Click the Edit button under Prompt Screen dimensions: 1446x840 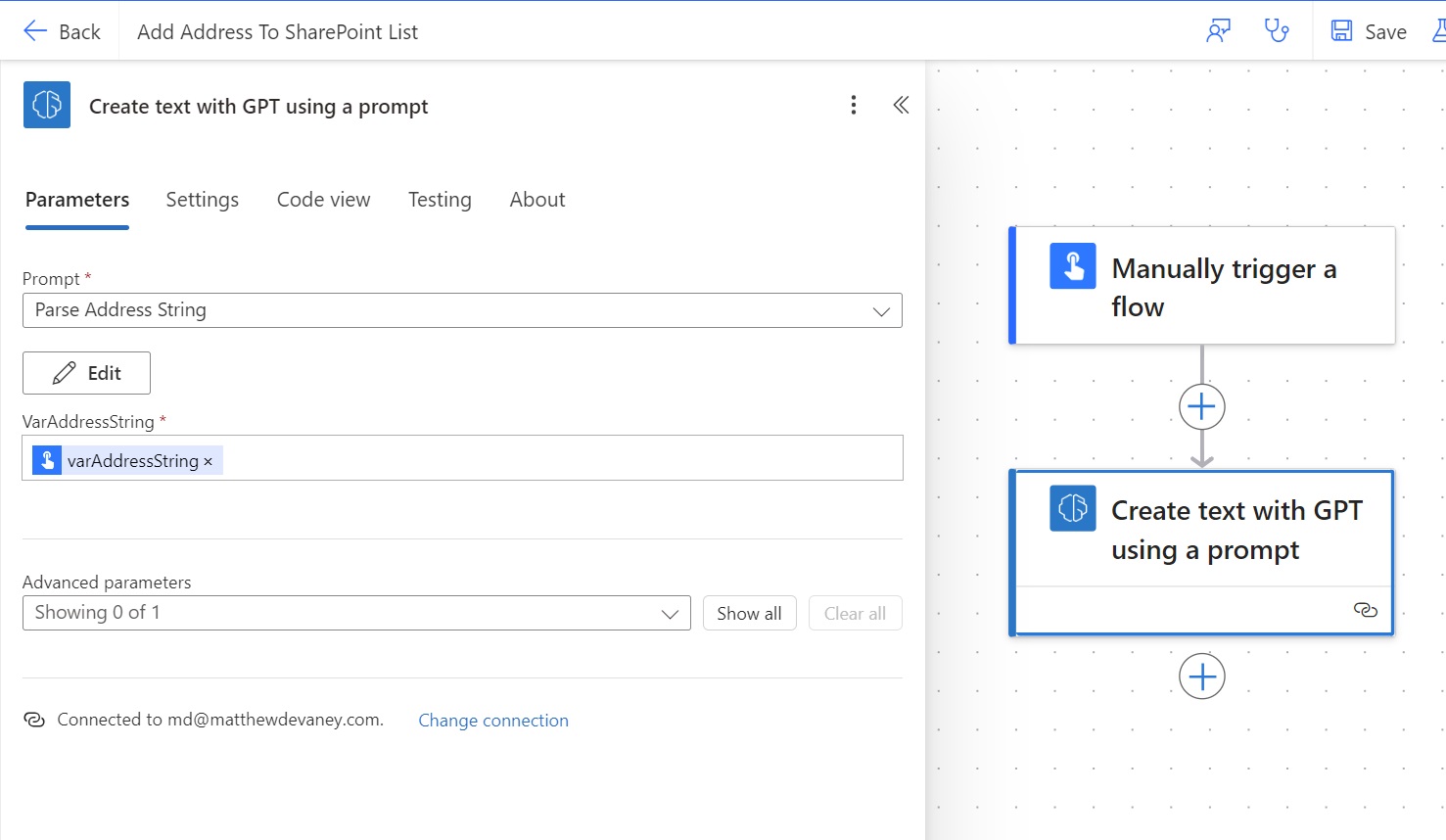86,373
